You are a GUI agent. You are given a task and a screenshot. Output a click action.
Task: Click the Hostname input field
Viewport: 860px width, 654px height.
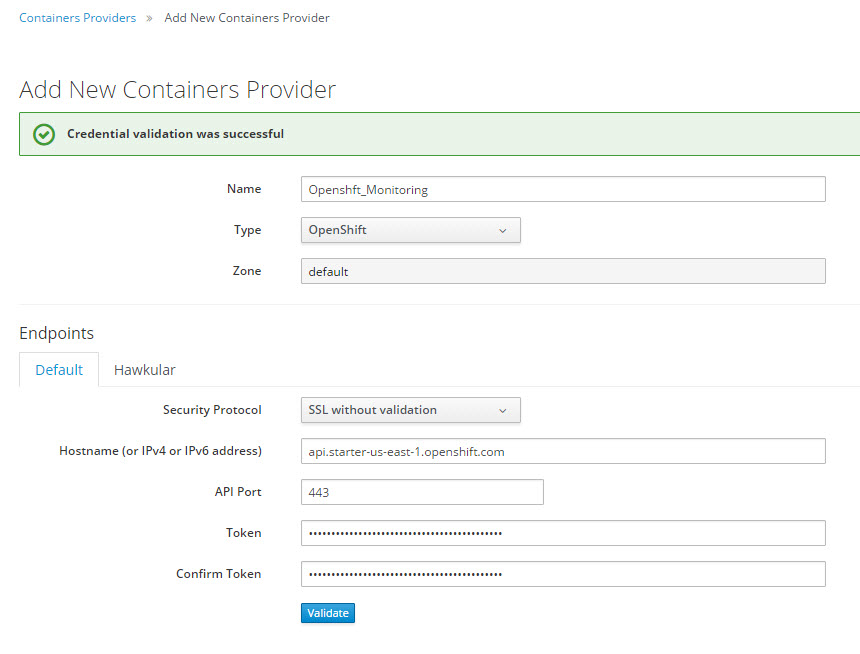coord(562,451)
